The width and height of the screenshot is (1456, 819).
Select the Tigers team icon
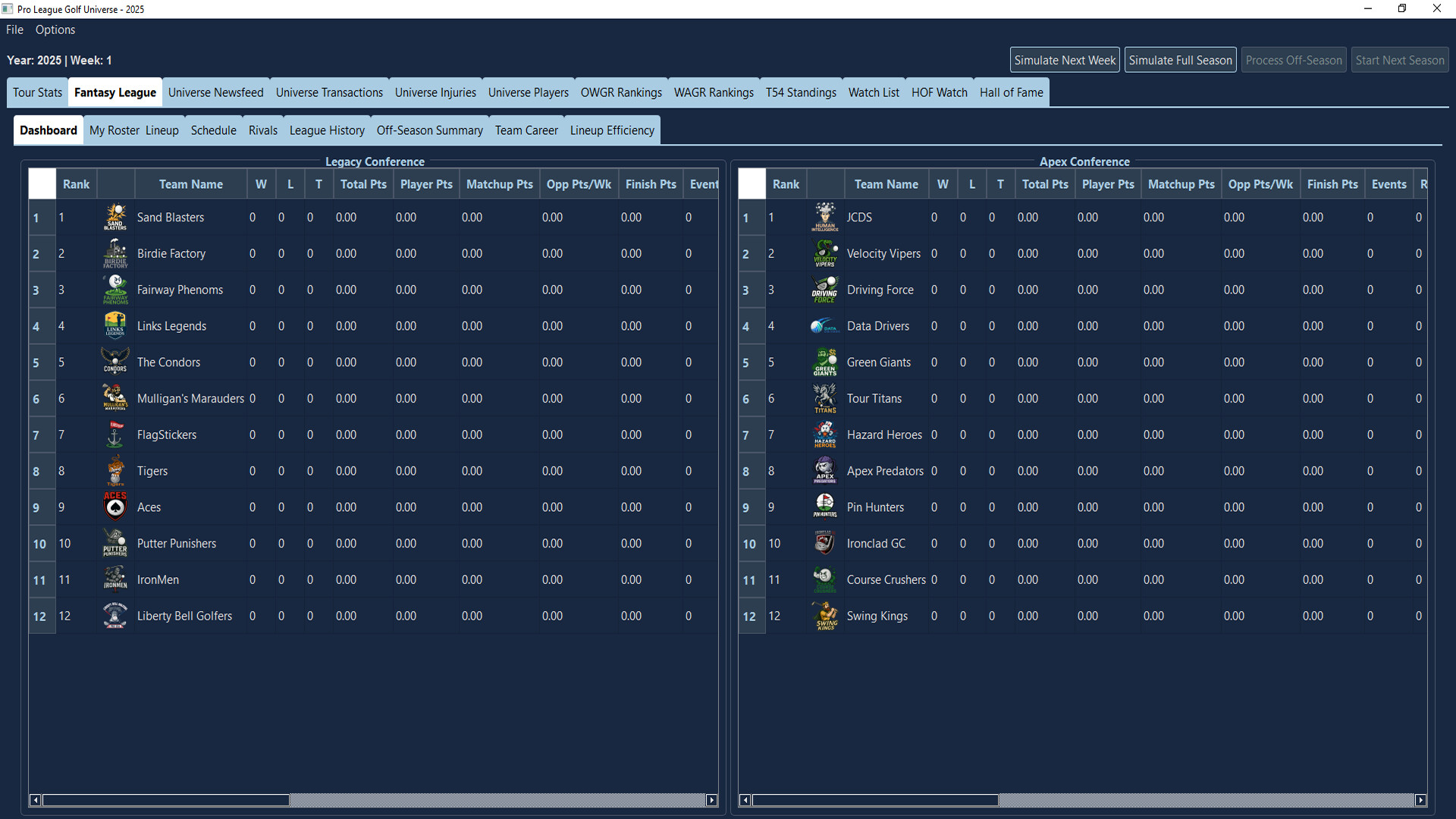click(x=115, y=470)
